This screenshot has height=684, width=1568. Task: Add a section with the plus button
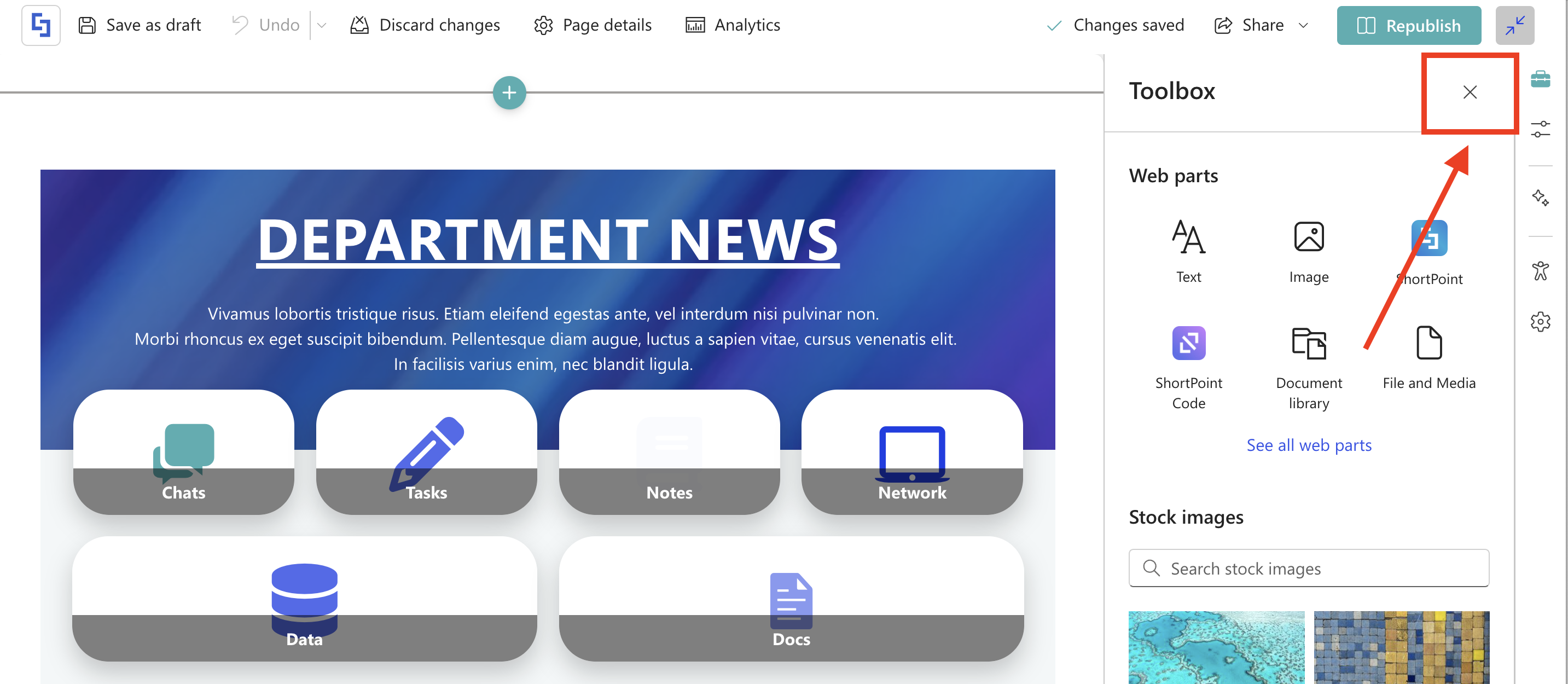(509, 92)
